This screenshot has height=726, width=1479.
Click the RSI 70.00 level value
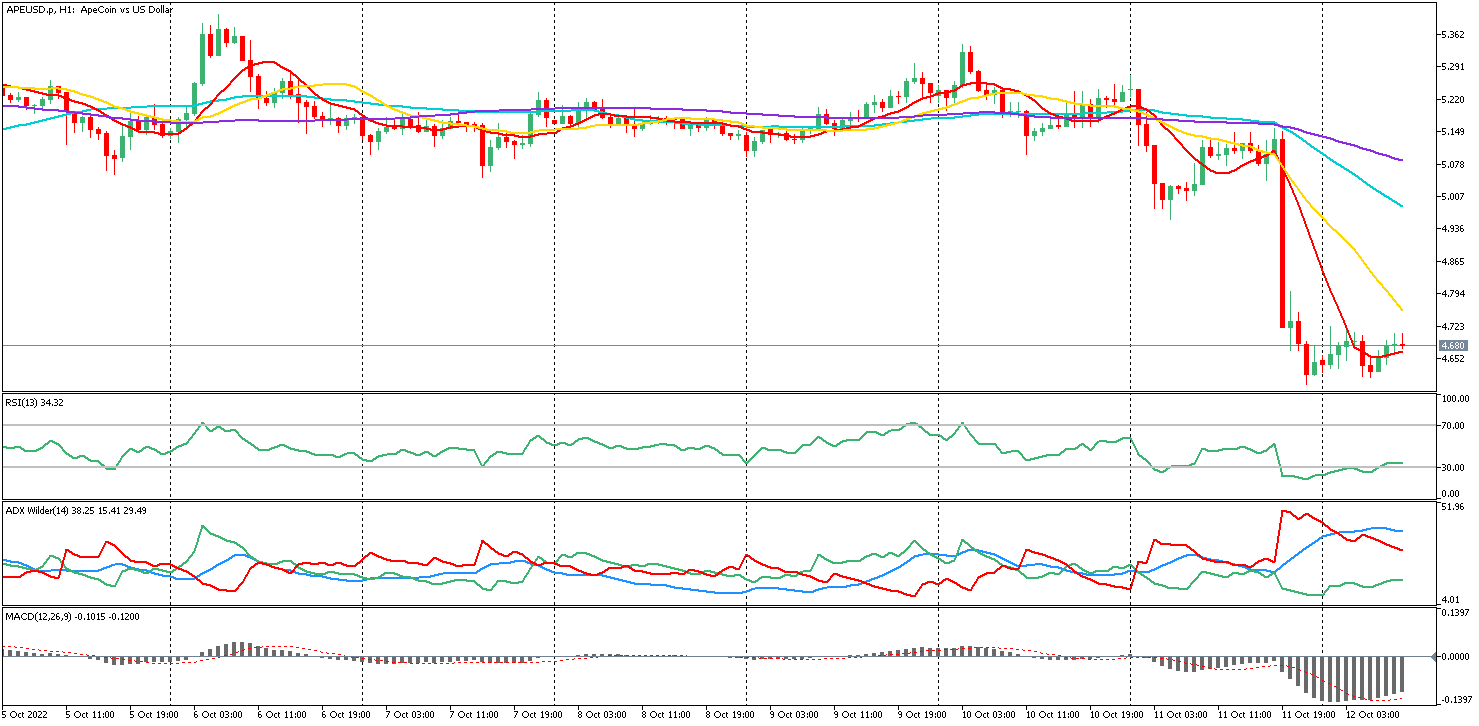pyautogui.click(x=1452, y=426)
